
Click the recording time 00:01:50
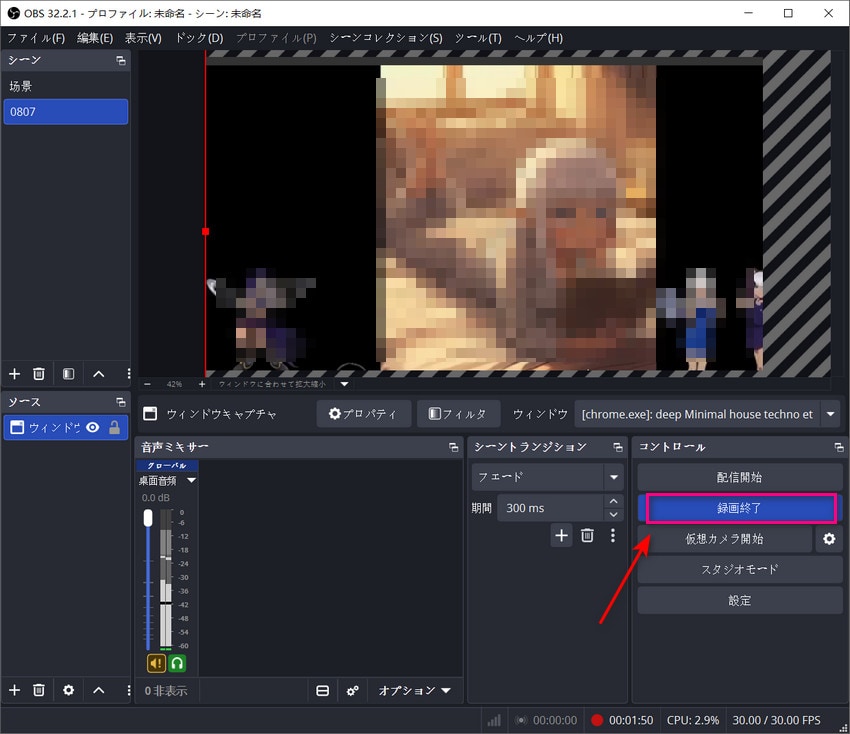tap(631, 720)
